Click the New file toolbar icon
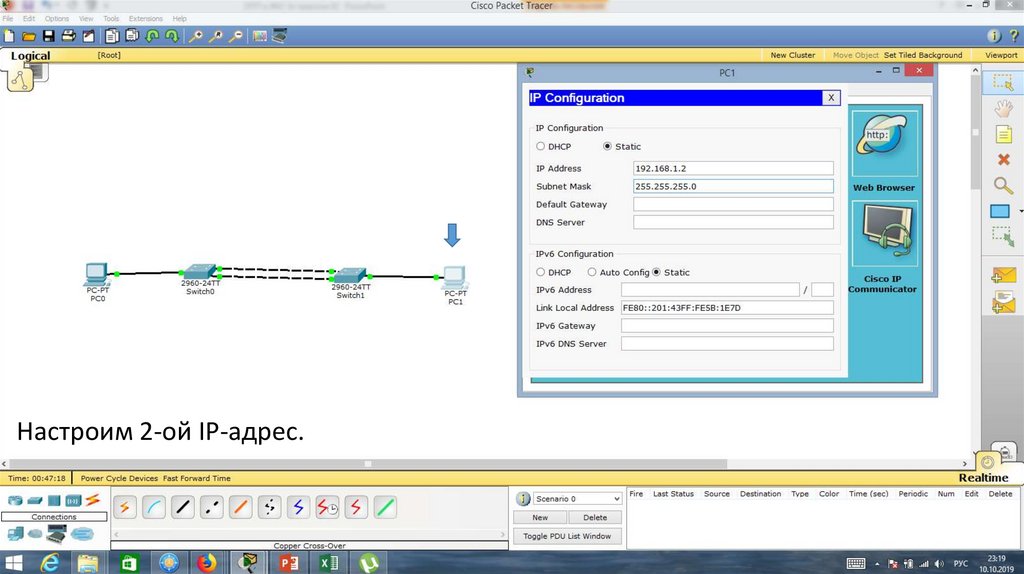1024x574 pixels. (x=9, y=37)
